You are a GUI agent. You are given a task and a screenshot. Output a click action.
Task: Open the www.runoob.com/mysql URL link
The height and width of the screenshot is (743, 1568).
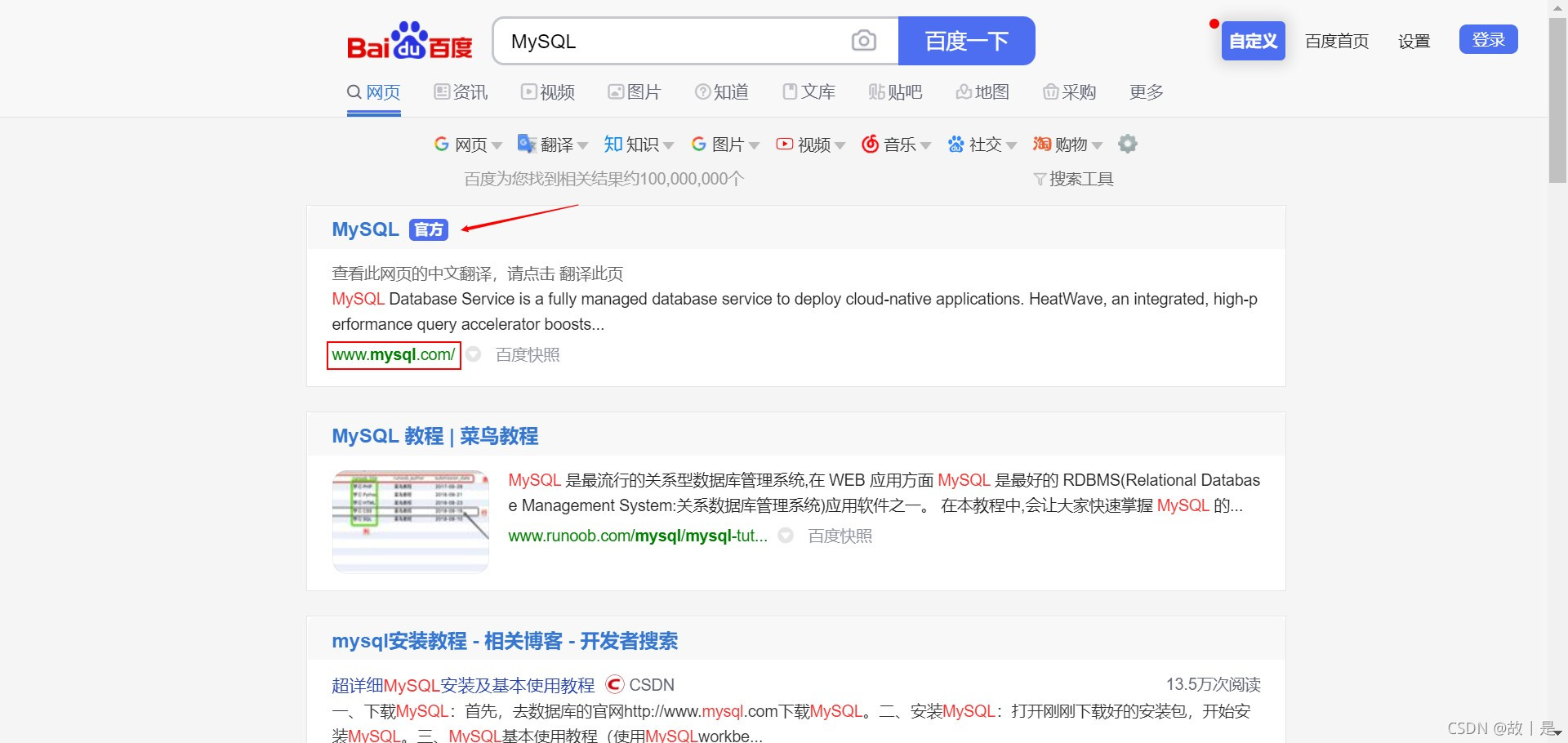tap(638, 536)
